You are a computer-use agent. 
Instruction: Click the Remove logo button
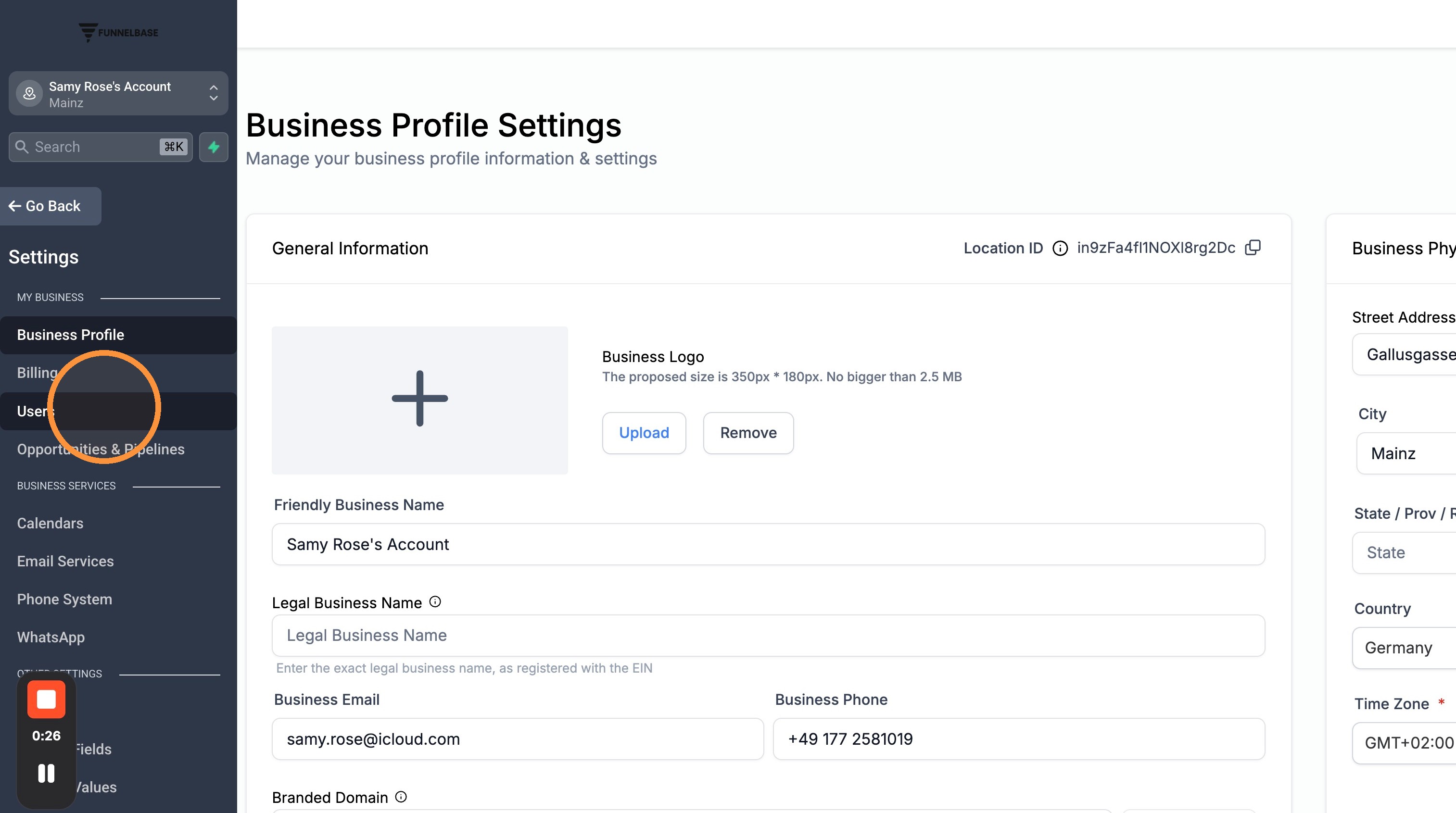(x=748, y=433)
